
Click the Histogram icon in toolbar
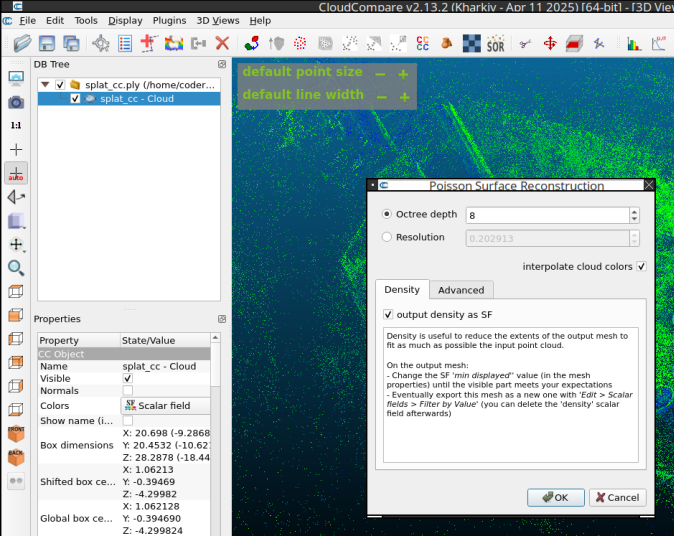pyautogui.click(x=634, y=44)
